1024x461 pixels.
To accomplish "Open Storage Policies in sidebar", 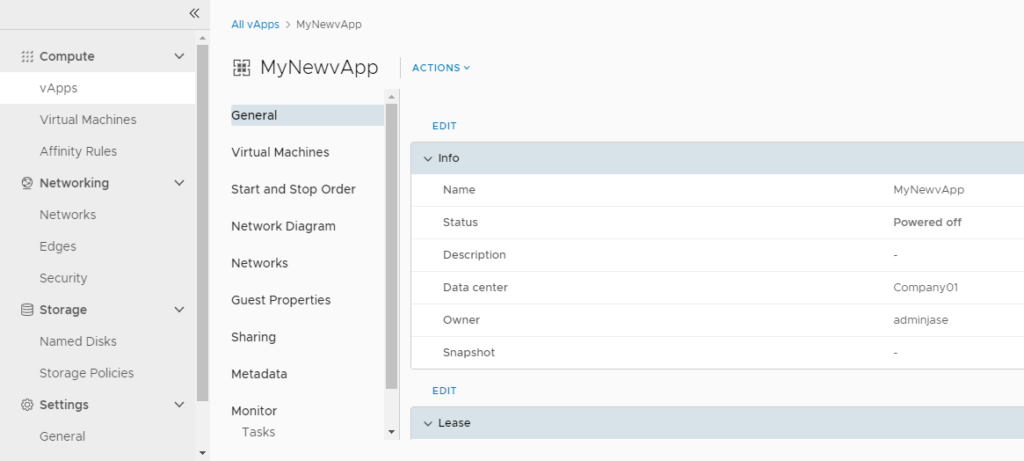I will 87,373.
